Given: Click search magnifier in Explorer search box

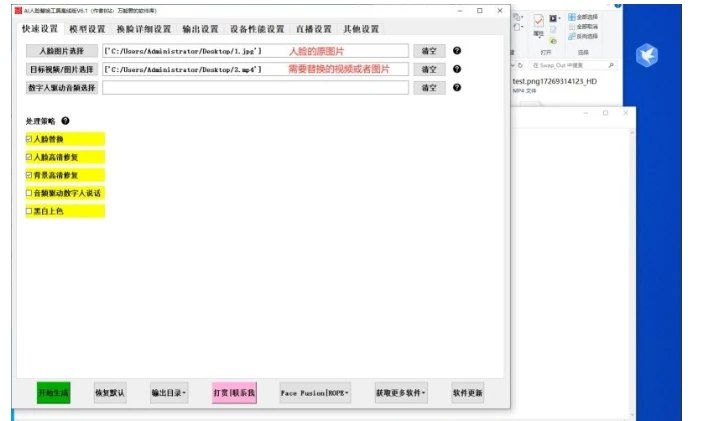Looking at the screenshot, I should coord(611,66).
